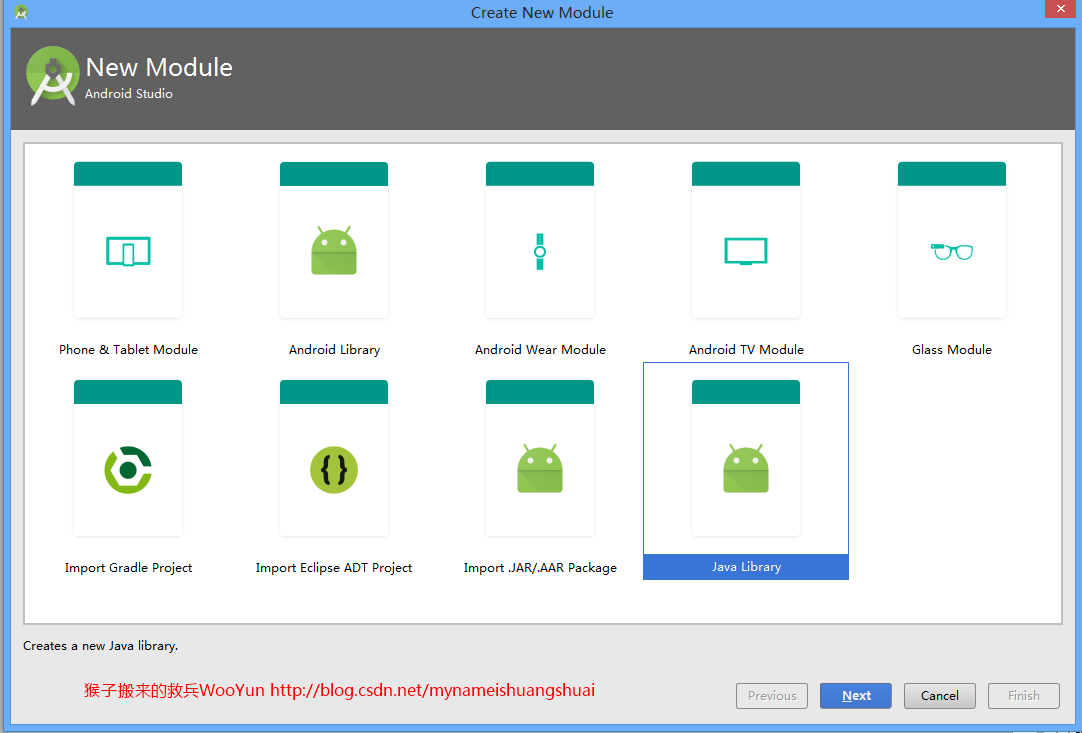Click the "Import .JAR/.AAR Package" label
This screenshot has width=1082, height=733.
(x=540, y=568)
